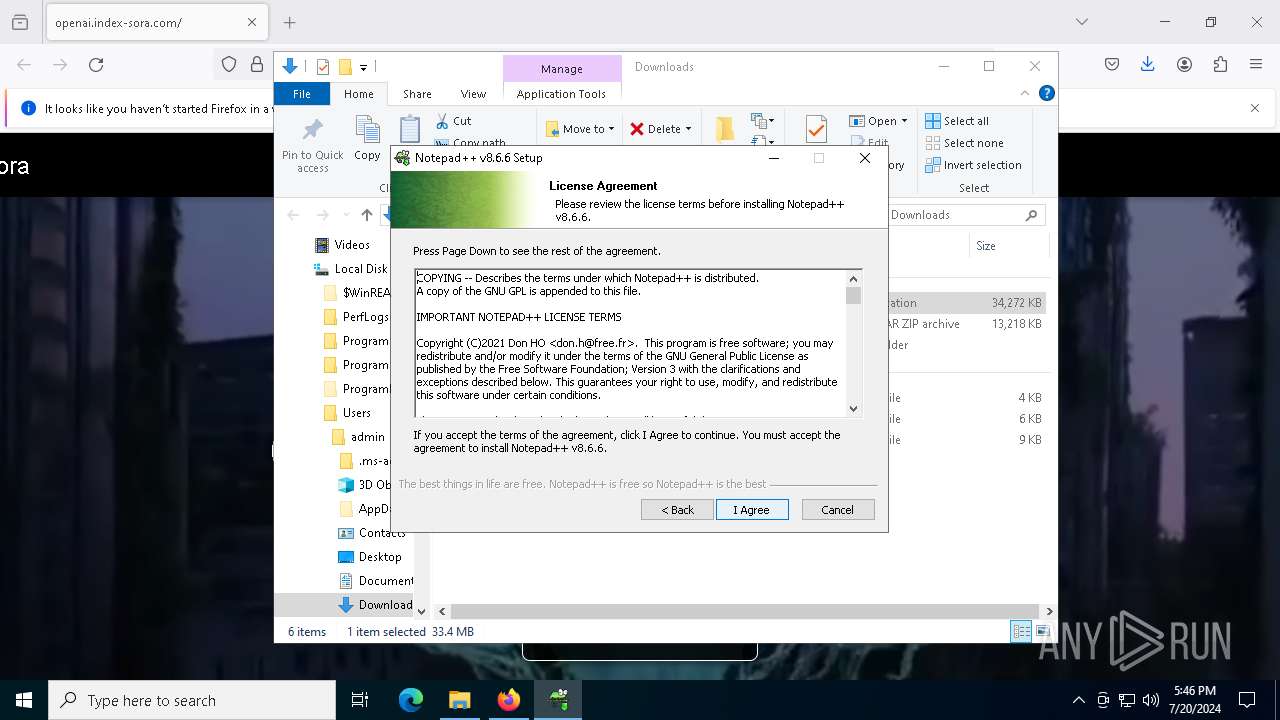This screenshot has width=1280, height=720.
Task: Open the File tab in Explorer
Action: [301, 94]
